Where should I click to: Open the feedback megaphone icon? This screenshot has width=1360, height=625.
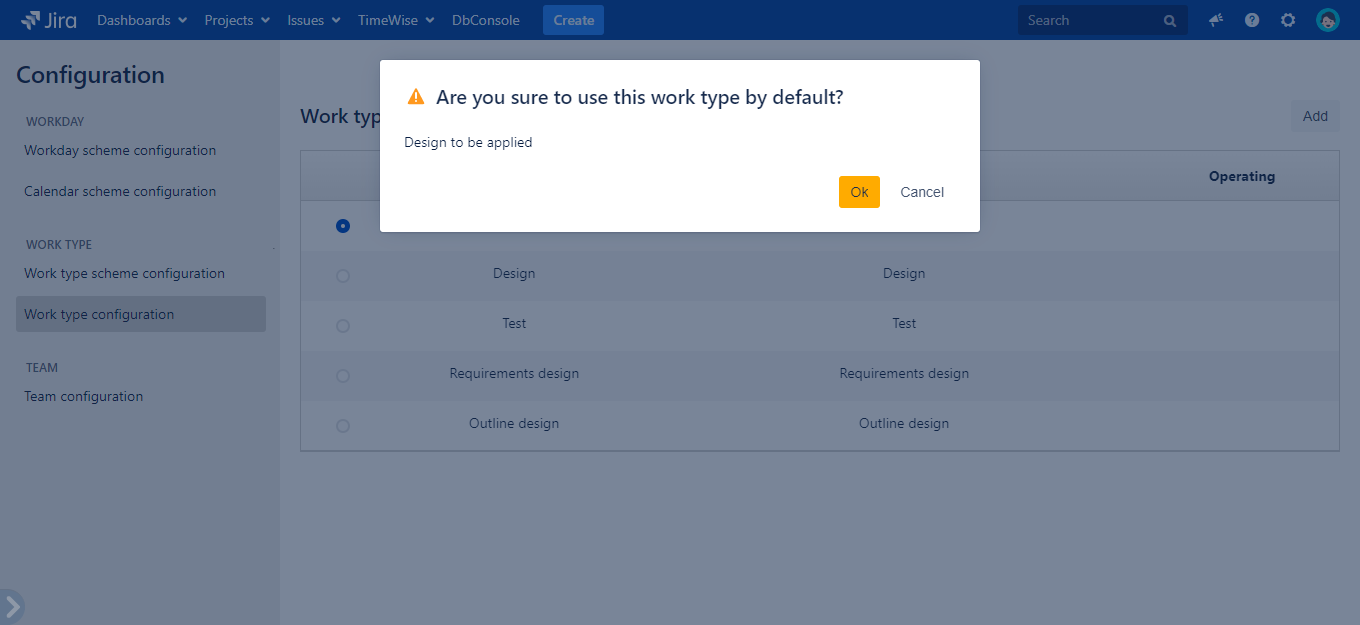1216,20
